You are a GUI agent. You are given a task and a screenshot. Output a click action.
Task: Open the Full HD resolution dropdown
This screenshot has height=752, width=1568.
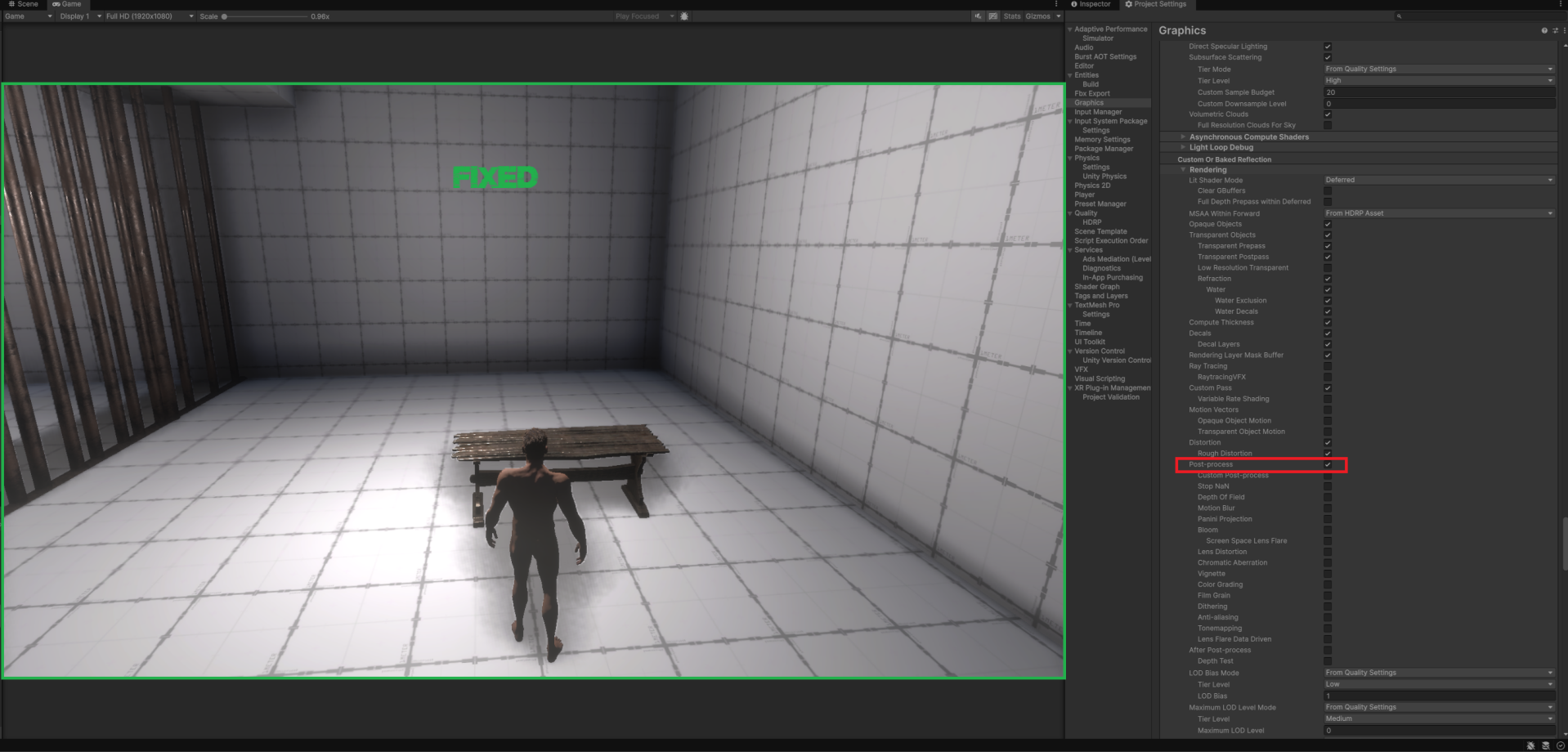[x=149, y=16]
